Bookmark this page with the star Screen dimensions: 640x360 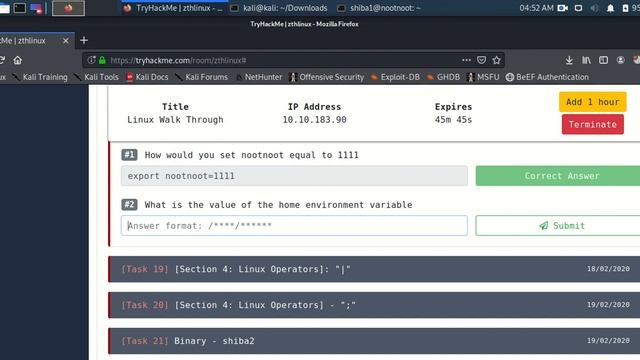point(496,60)
